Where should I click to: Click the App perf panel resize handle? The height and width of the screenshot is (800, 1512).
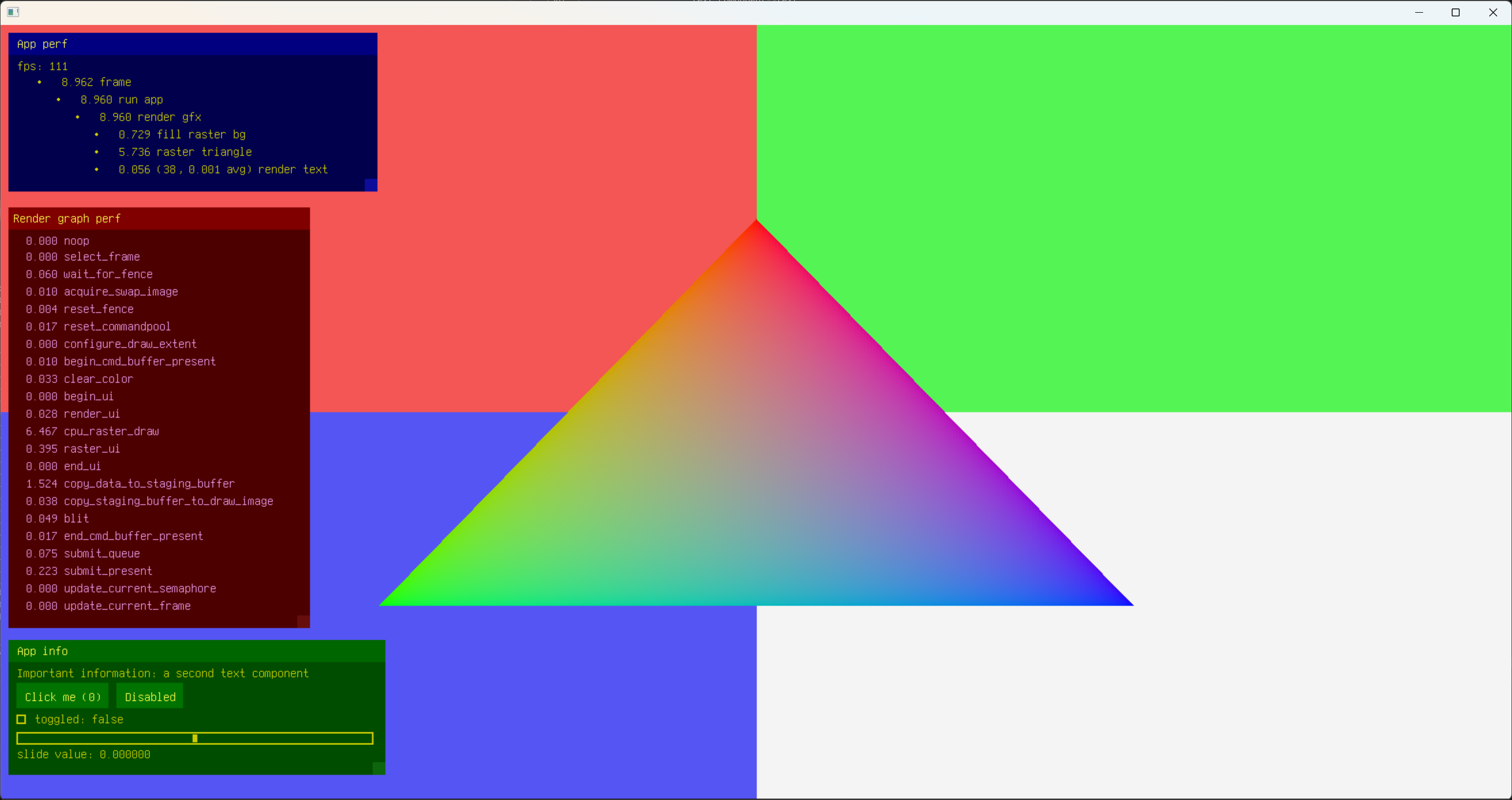(370, 185)
